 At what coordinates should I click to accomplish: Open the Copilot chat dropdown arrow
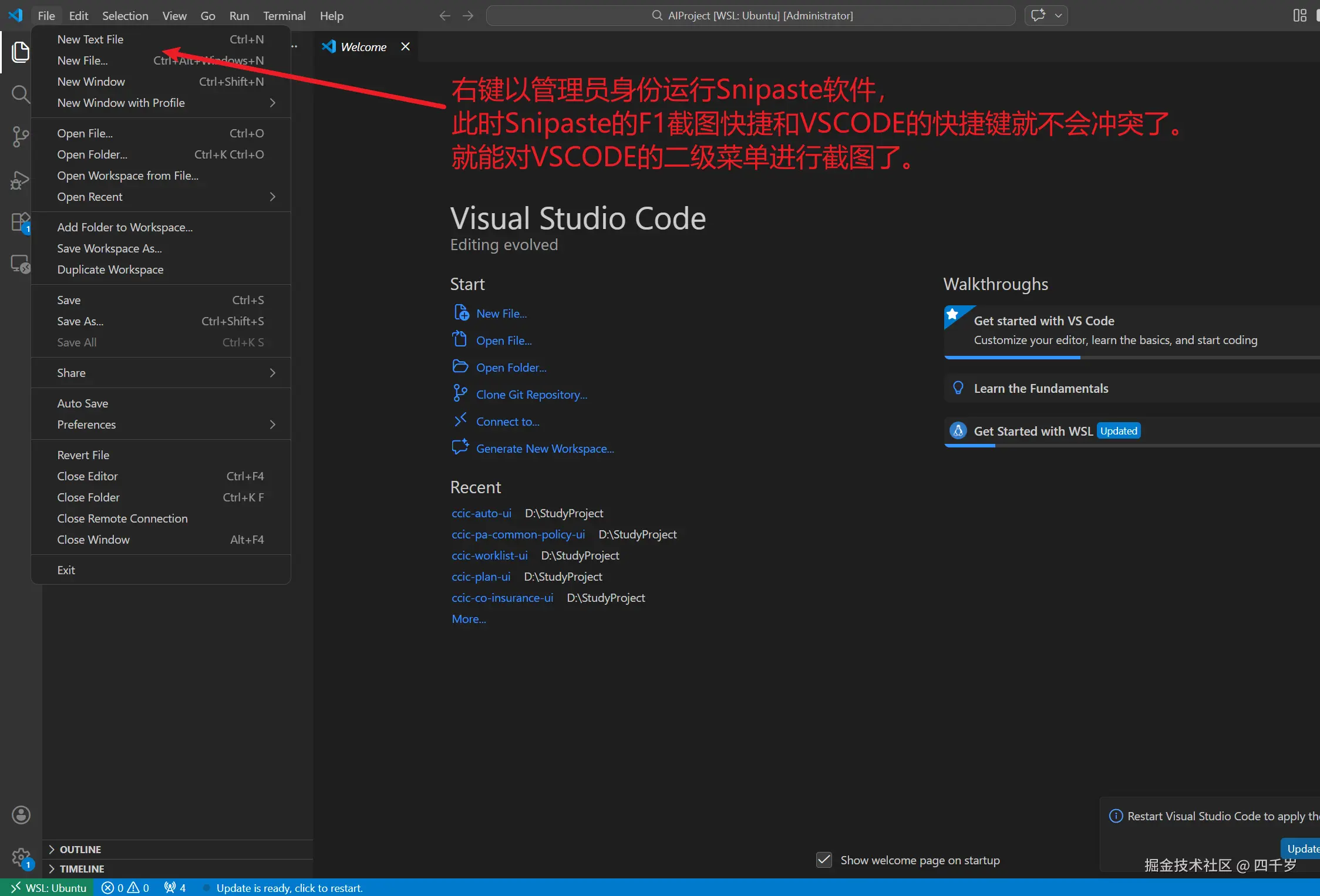coord(1058,16)
